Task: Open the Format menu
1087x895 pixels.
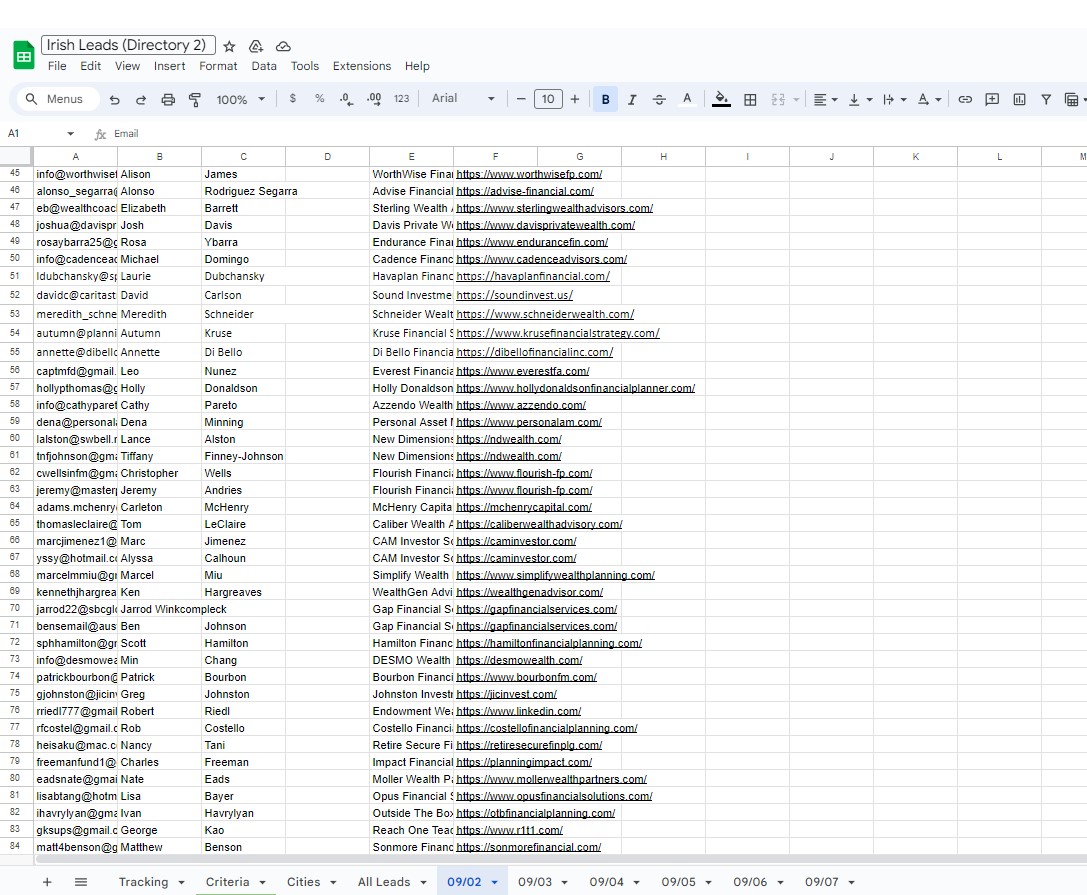Action: pos(218,66)
